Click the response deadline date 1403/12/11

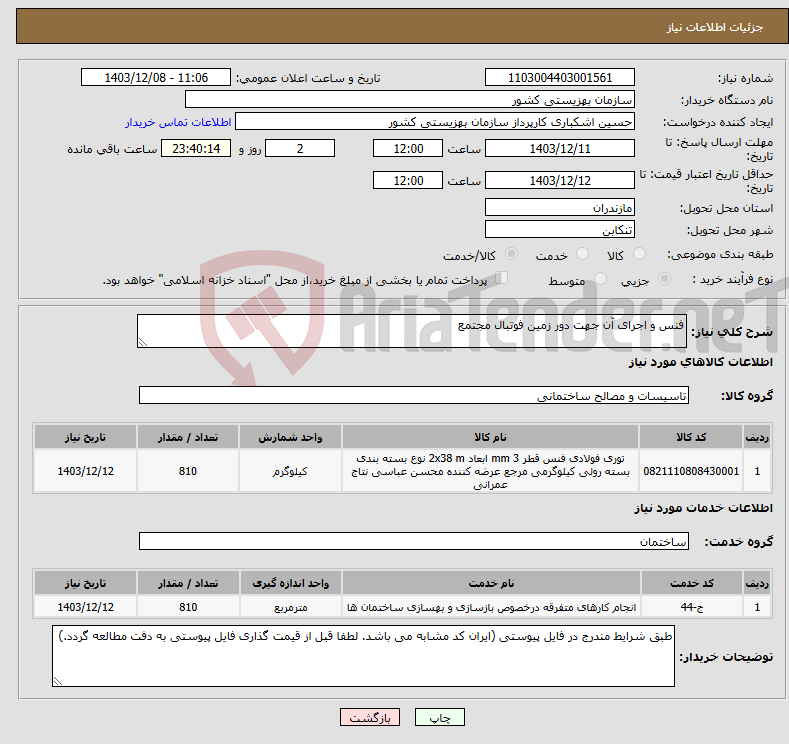pos(560,148)
